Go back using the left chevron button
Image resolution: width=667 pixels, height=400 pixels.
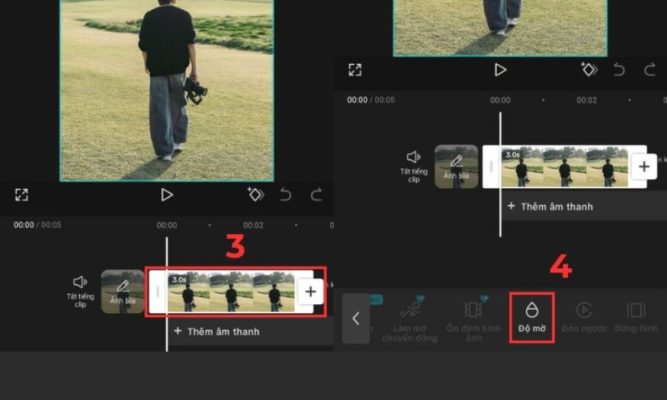coord(355,319)
